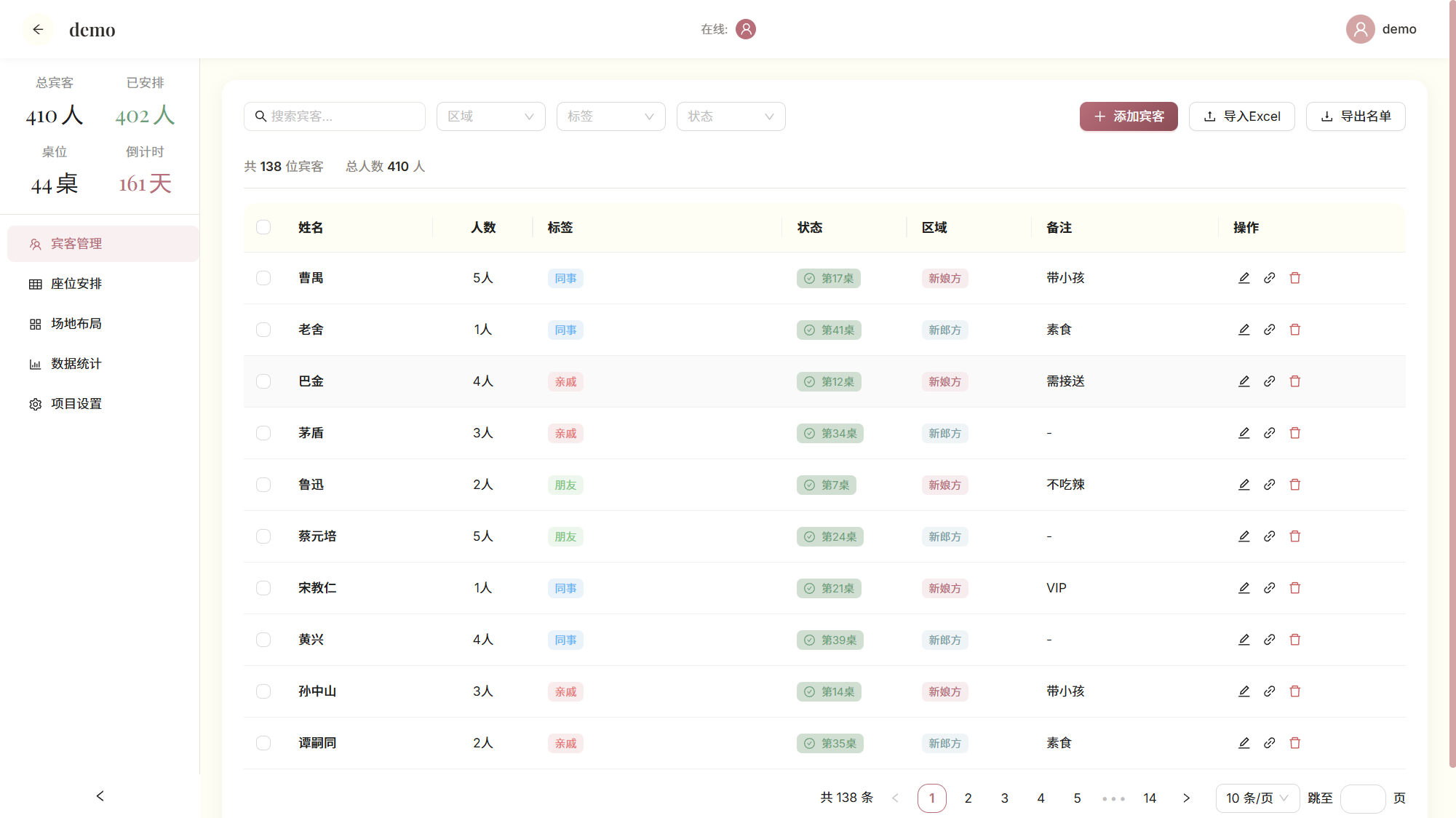
Task: Change the 10 条/页 page size dropdown
Action: (1257, 798)
